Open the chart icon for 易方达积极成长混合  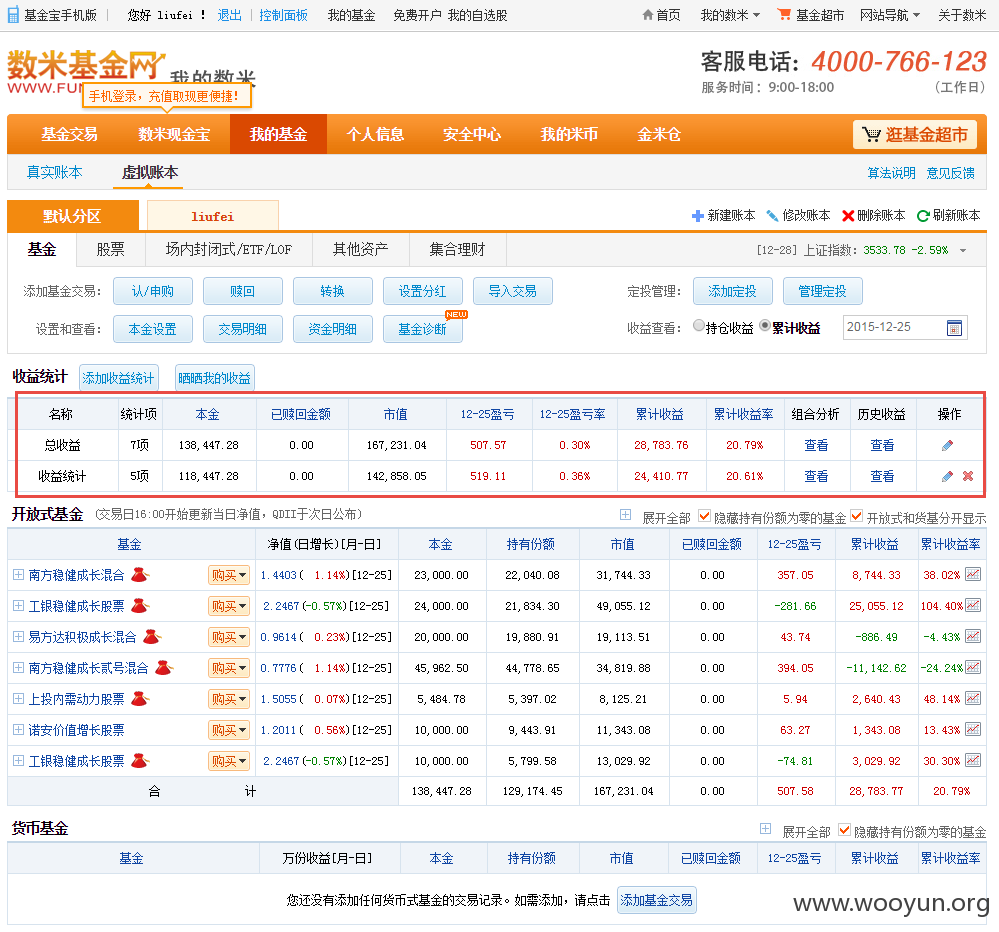point(973,636)
